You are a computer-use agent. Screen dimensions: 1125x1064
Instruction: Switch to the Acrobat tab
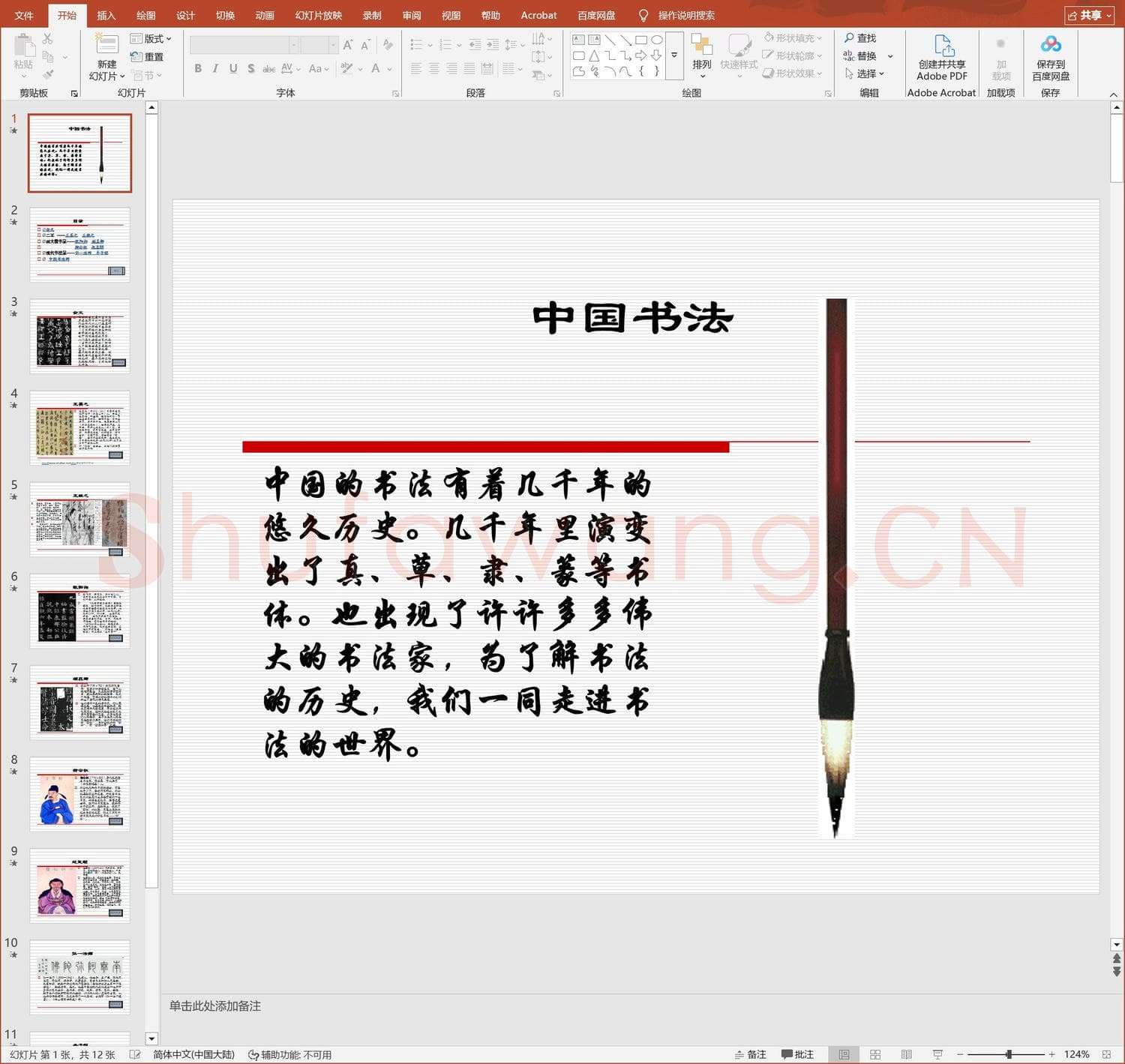pyautogui.click(x=538, y=15)
